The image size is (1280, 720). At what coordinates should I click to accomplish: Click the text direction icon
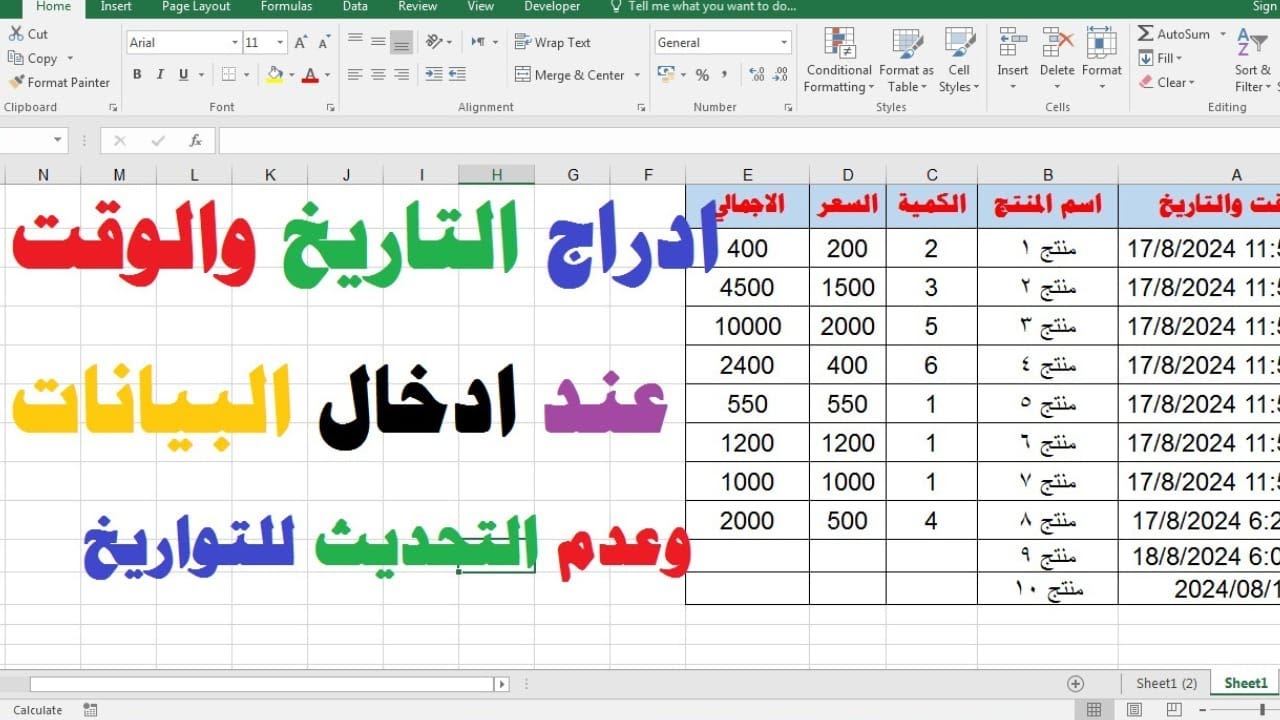pyautogui.click(x=478, y=42)
